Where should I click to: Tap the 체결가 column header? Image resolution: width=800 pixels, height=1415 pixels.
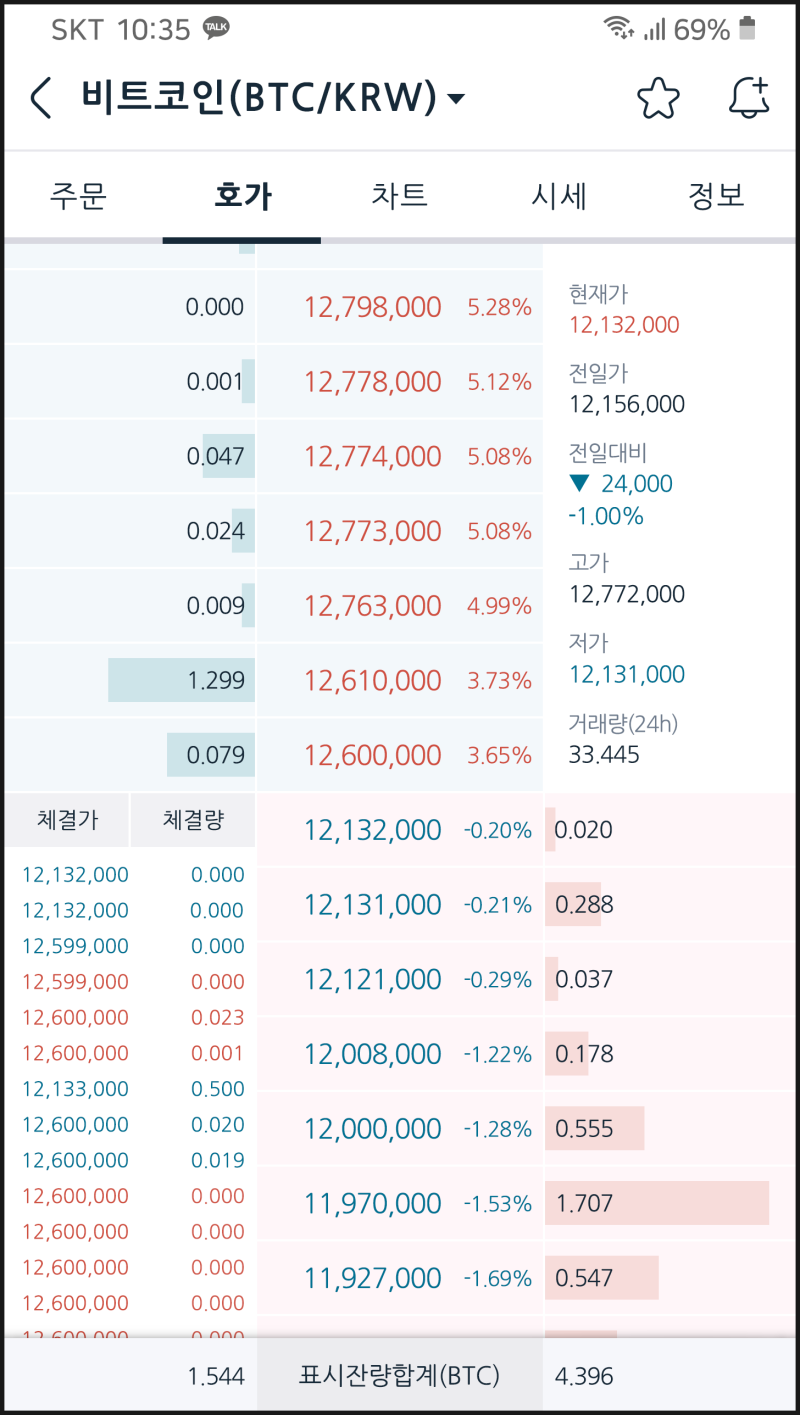(65, 819)
